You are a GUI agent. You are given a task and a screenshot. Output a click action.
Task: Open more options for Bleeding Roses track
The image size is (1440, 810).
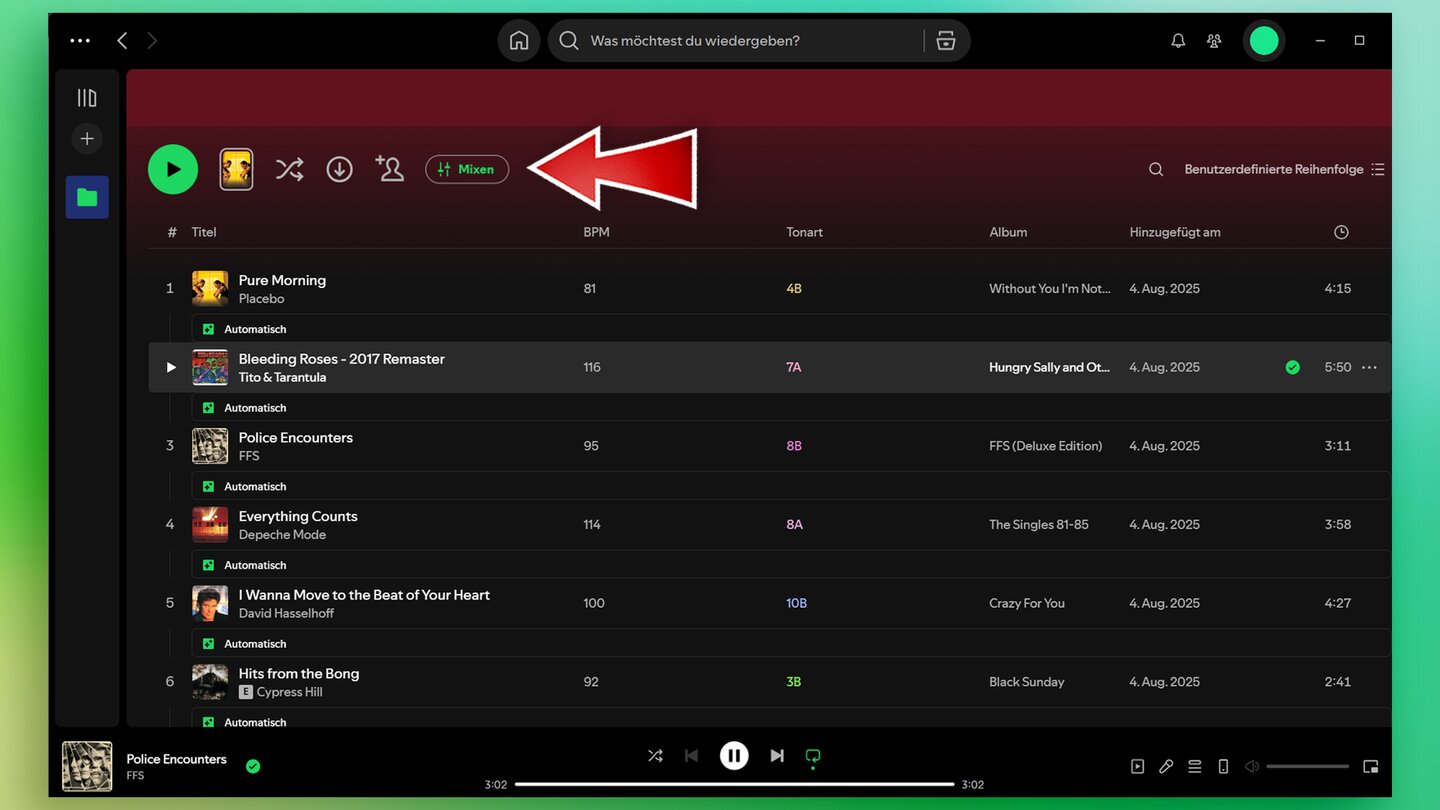1369,368
